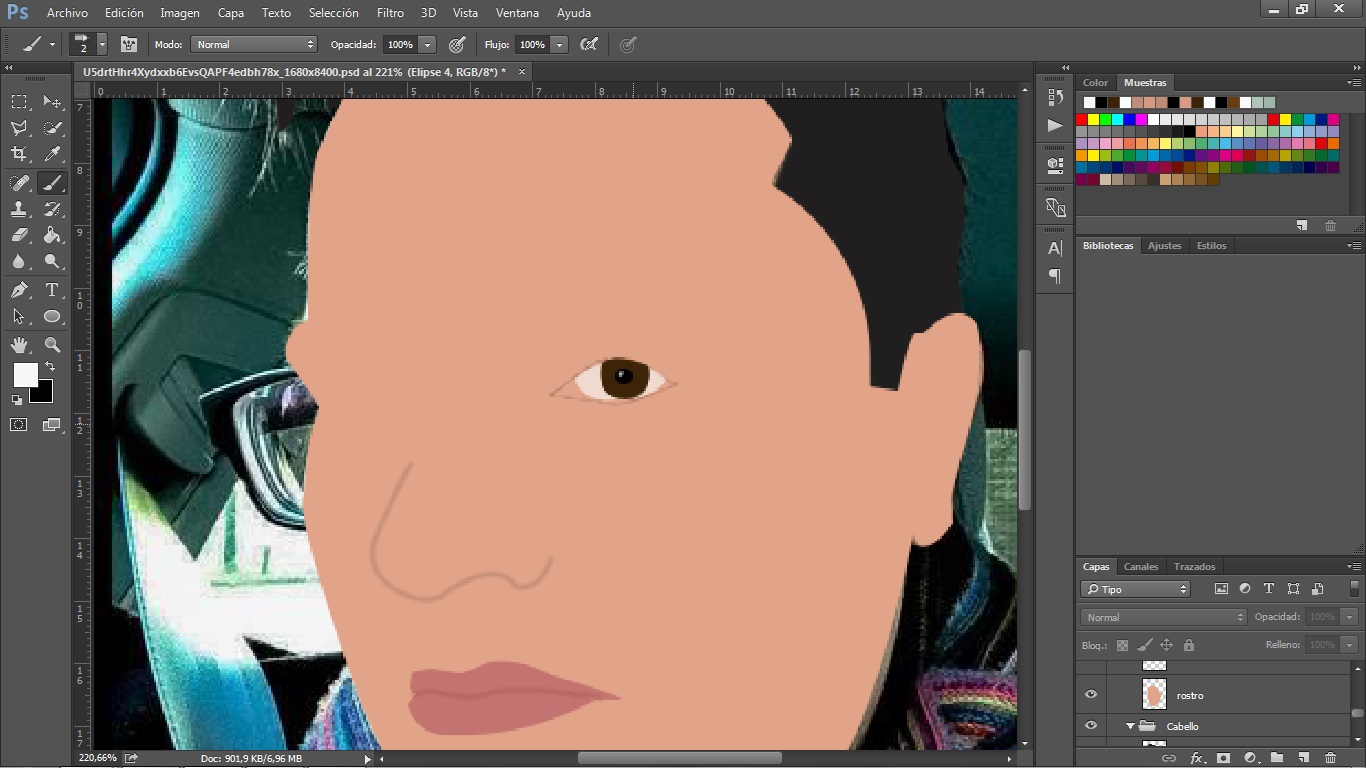The image size is (1366, 768).
Task: Select the Eraser tool
Action: pyautogui.click(x=19, y=235)
